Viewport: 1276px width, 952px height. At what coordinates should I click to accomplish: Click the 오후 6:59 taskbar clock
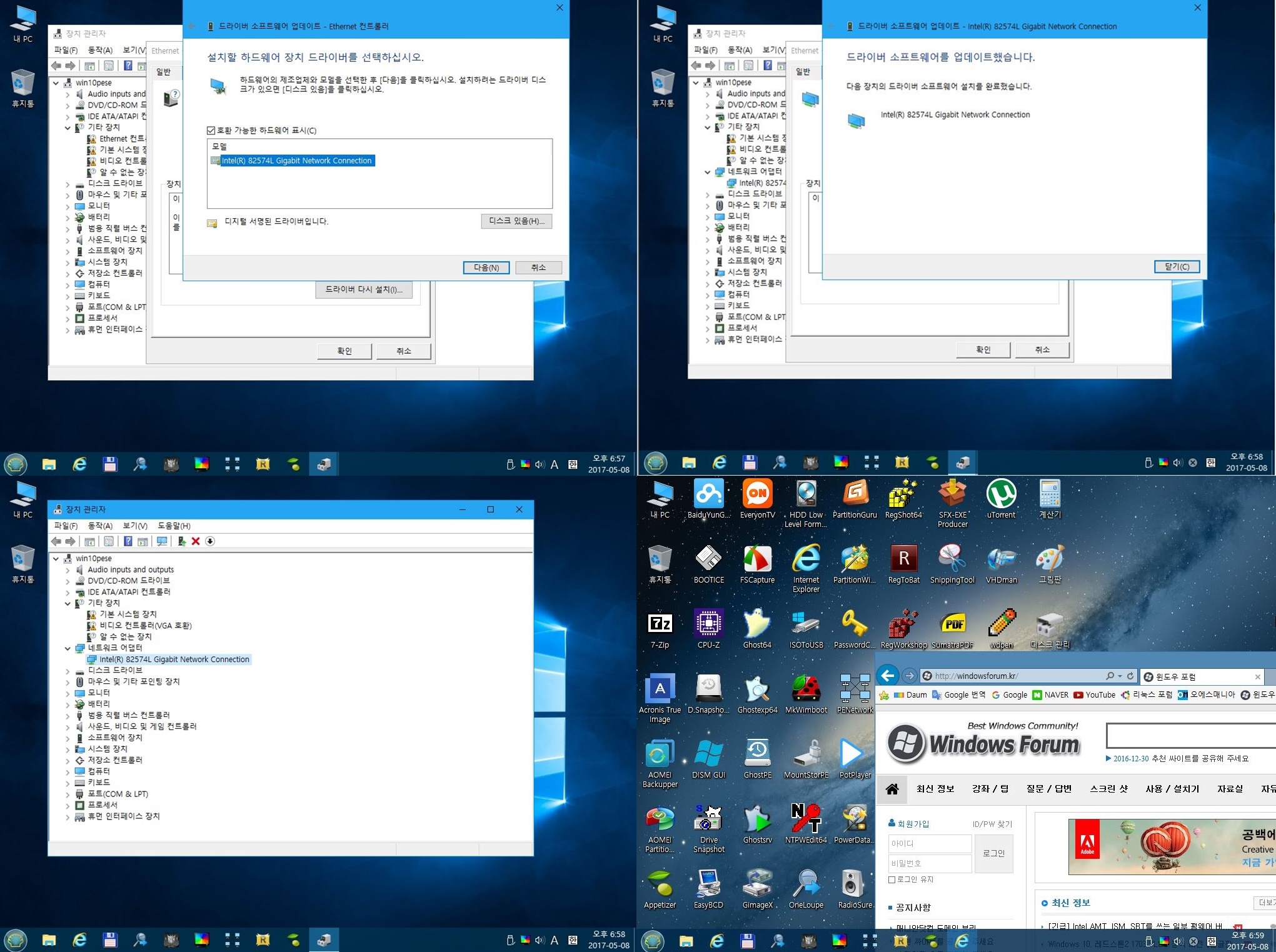tap(1247, 941)
